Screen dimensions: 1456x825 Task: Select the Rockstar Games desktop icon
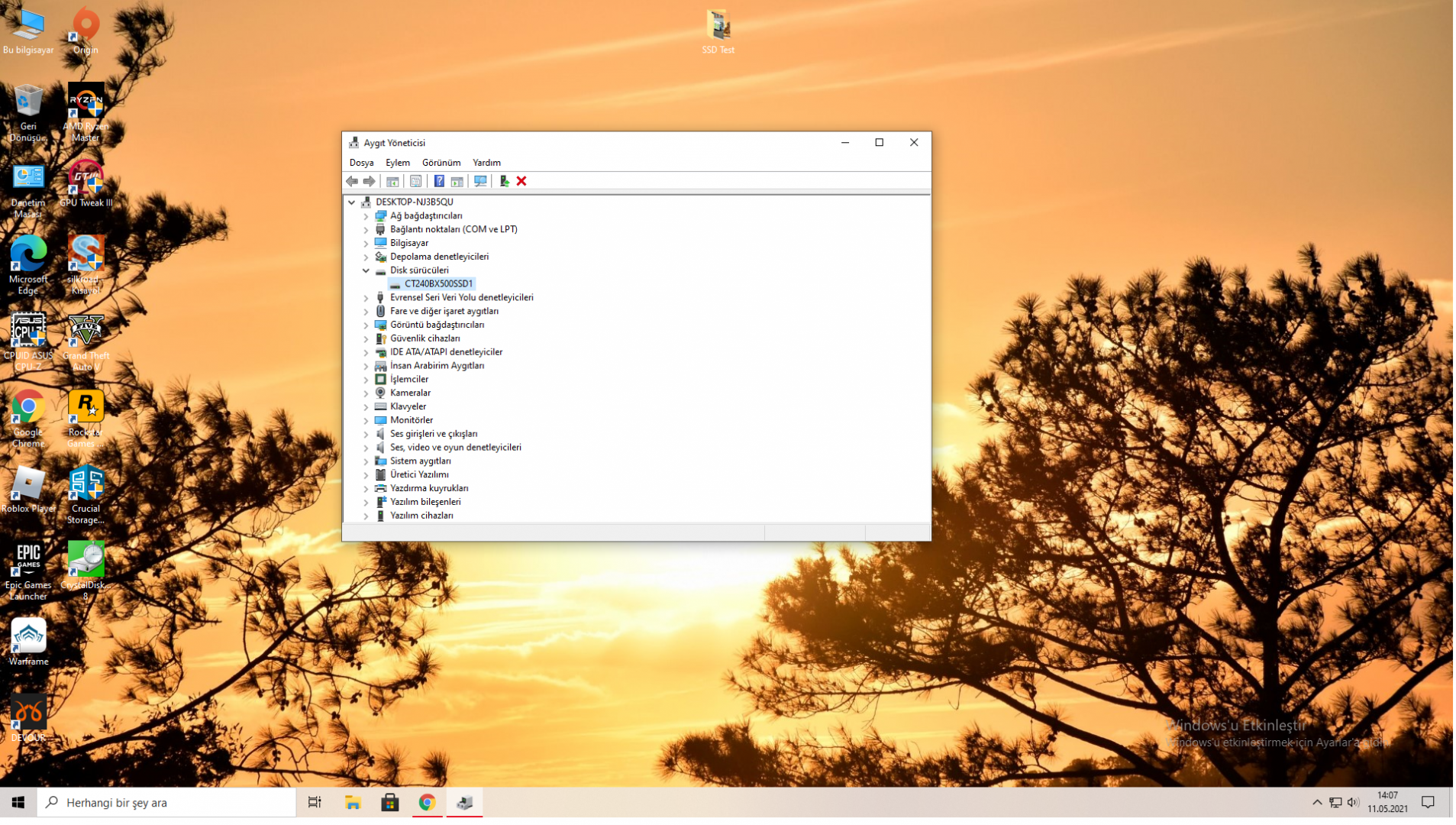pyautogui.click(x=86, y=418)
